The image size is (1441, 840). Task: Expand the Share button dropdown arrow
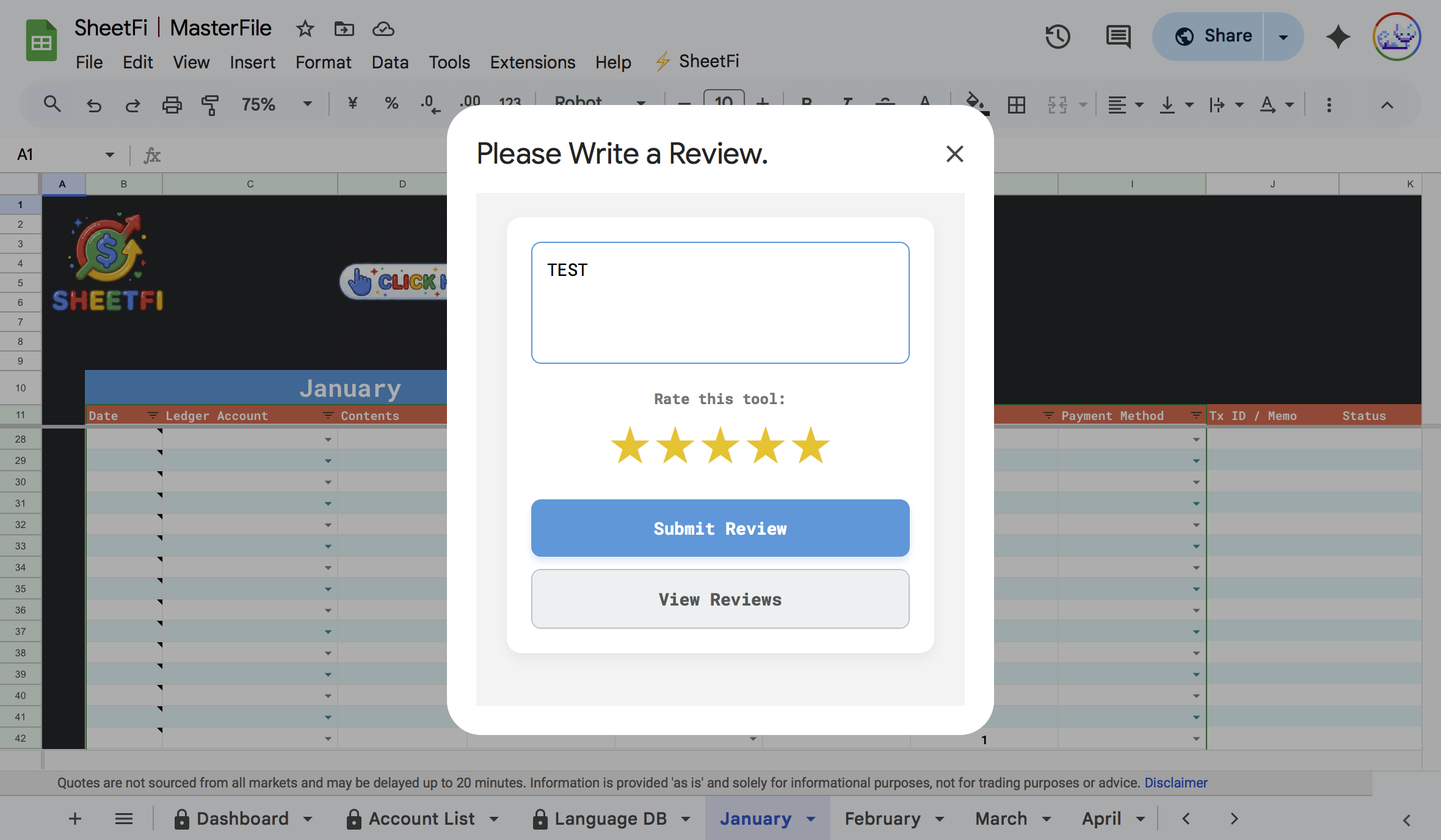[x=1283, y=37]
